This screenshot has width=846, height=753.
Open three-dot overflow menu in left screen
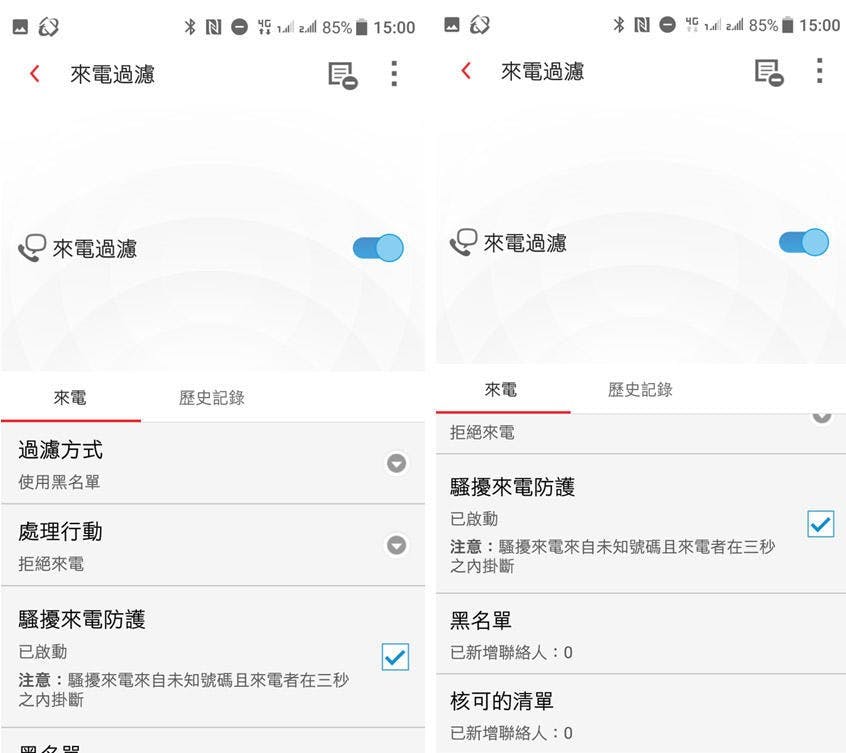pos(394,74)
